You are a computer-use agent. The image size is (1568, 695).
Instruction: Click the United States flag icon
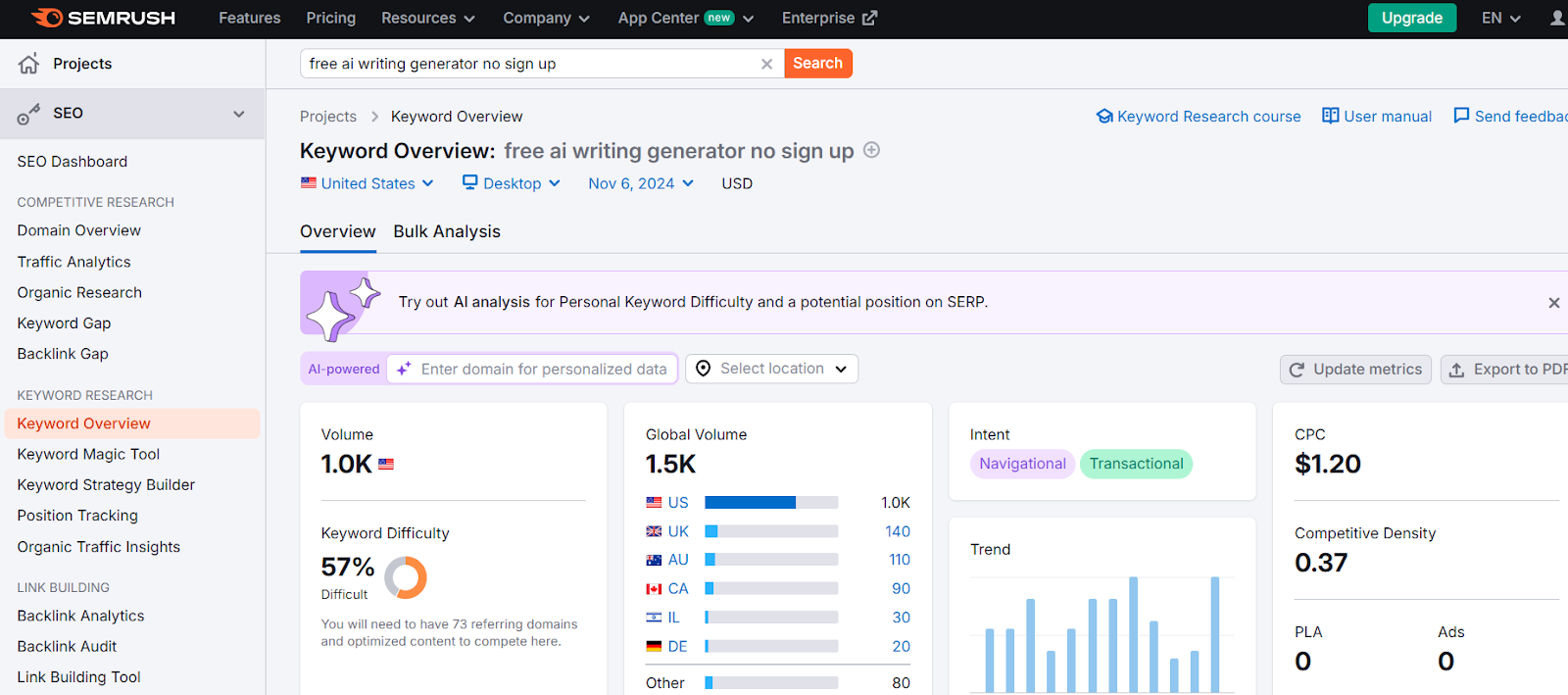pyautogui.click(x=309, y=182)
